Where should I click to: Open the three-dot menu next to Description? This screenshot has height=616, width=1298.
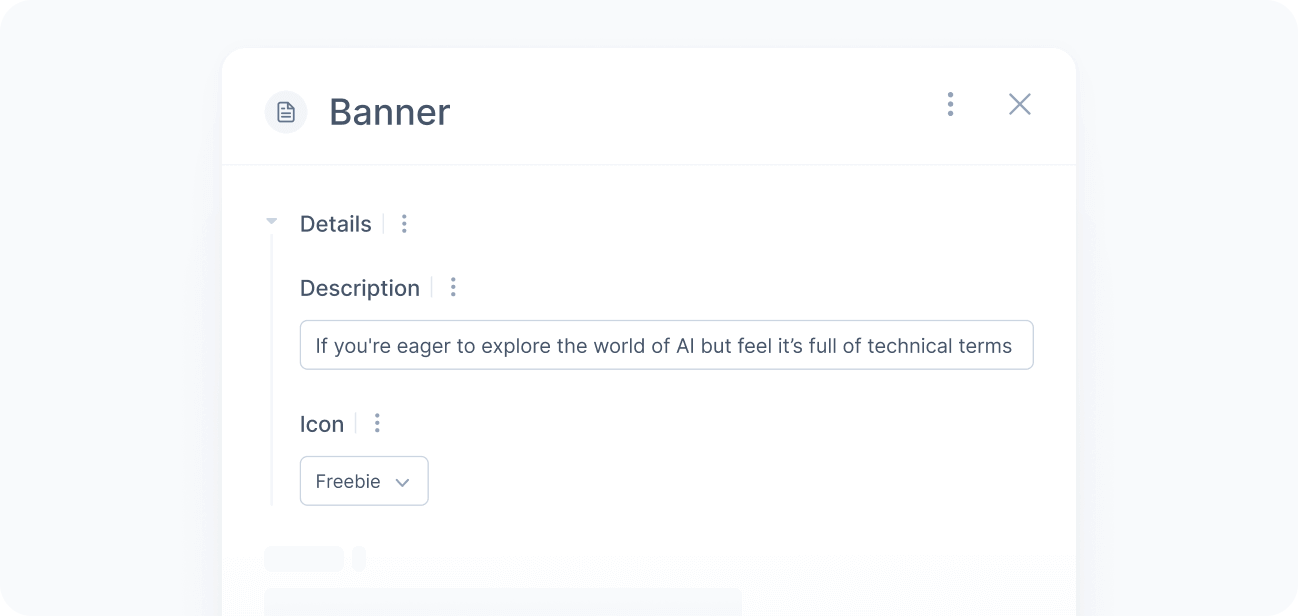click(x=453, y=287)
